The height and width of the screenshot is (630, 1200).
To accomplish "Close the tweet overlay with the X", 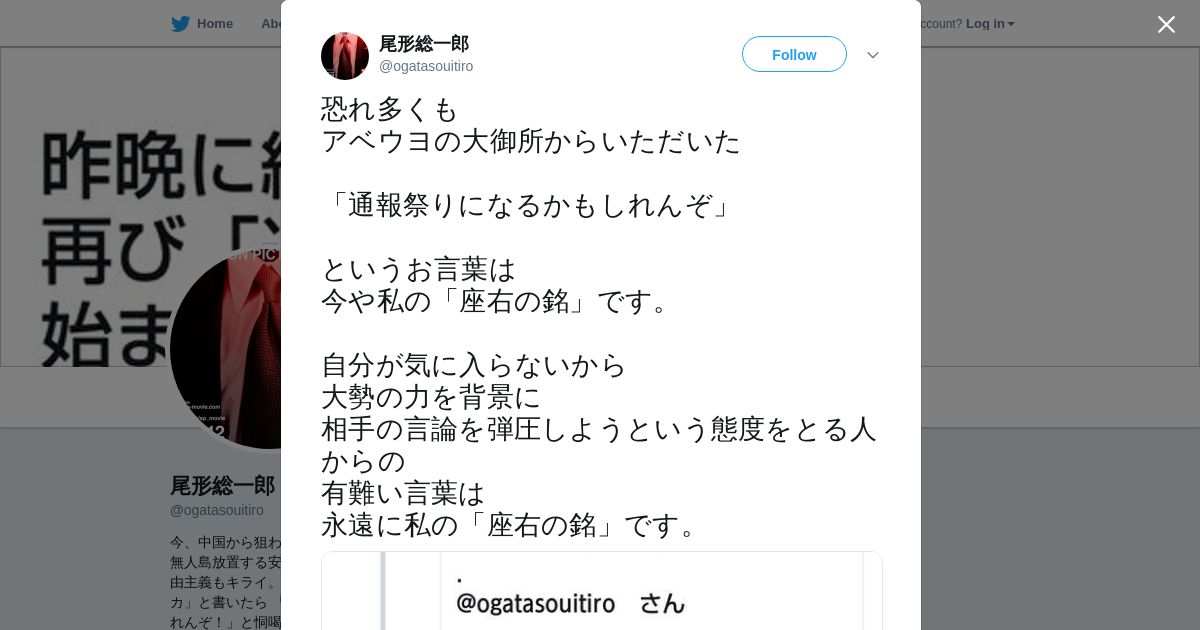I will pyautogui.click(x=1166, y=24).
